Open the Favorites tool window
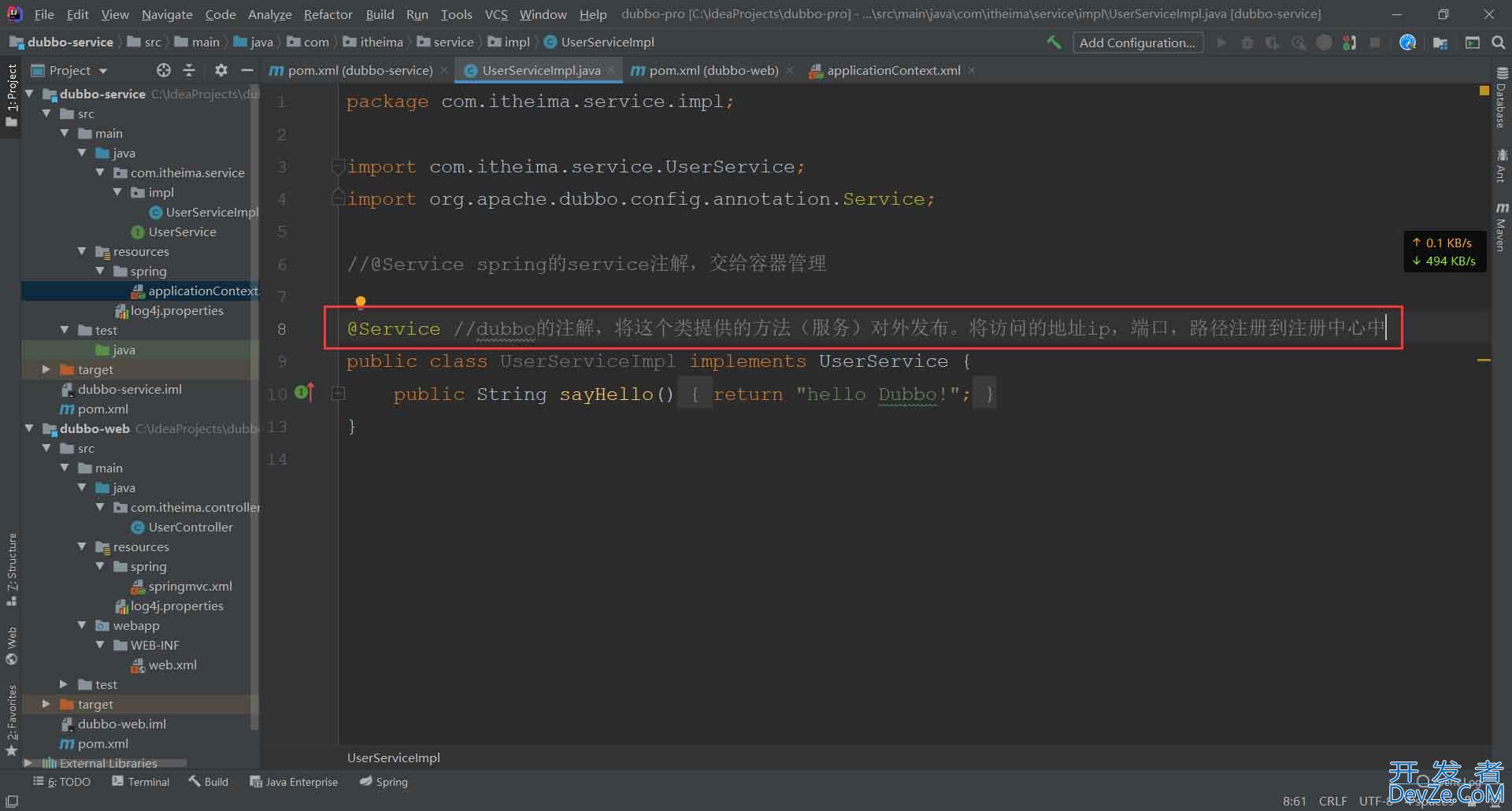This screenshot has height=811, width=1512. (x=12, y=720)
